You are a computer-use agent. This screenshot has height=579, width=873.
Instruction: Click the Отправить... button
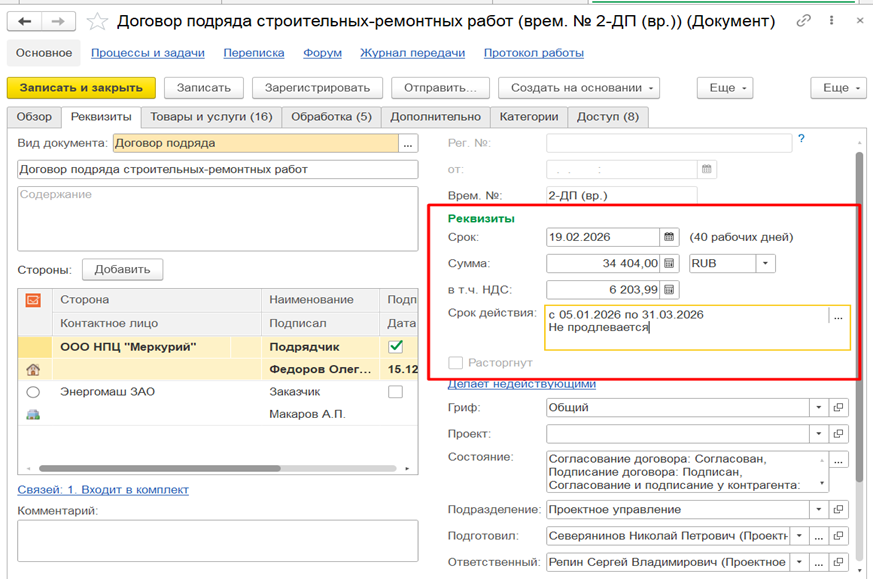(x=440, y=88)
